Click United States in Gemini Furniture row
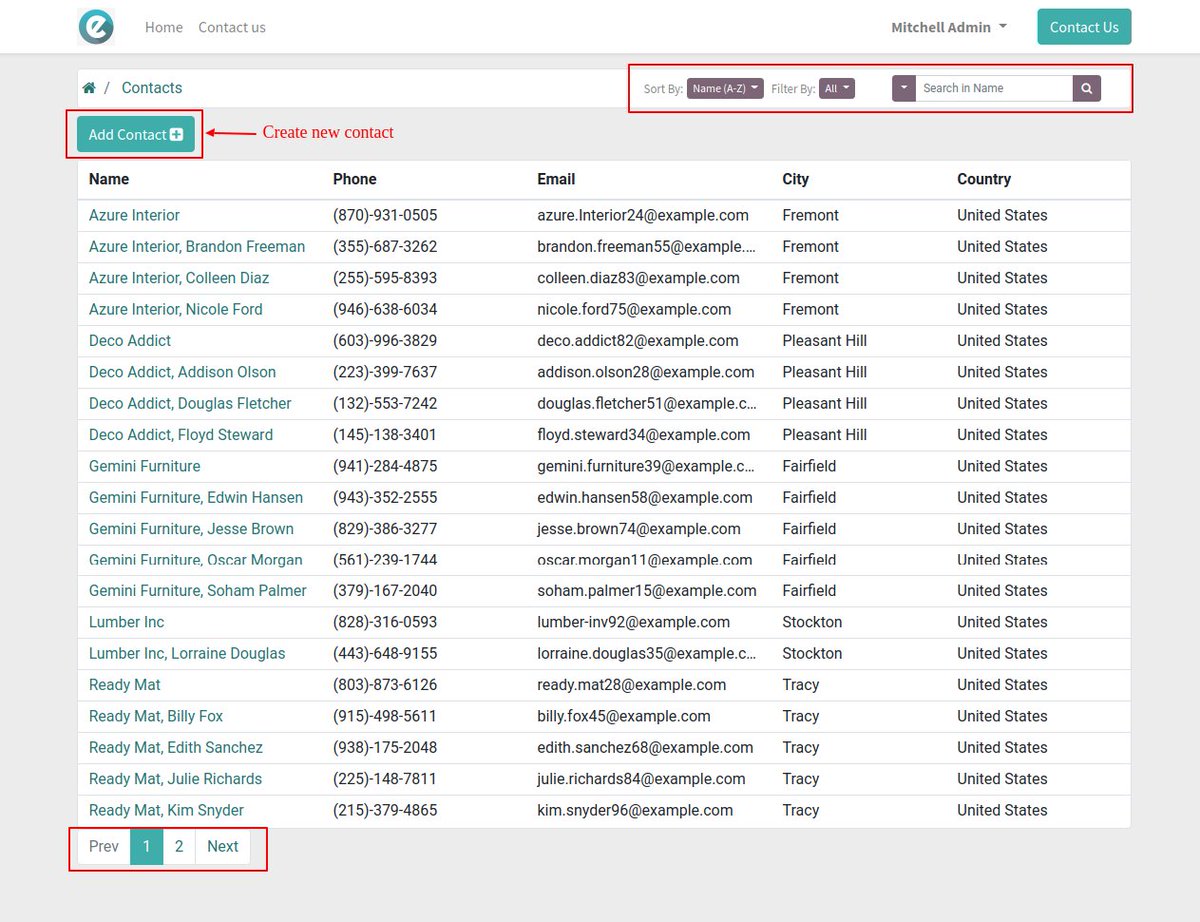Screen dimensions: 1200x922 (1002, 466)
